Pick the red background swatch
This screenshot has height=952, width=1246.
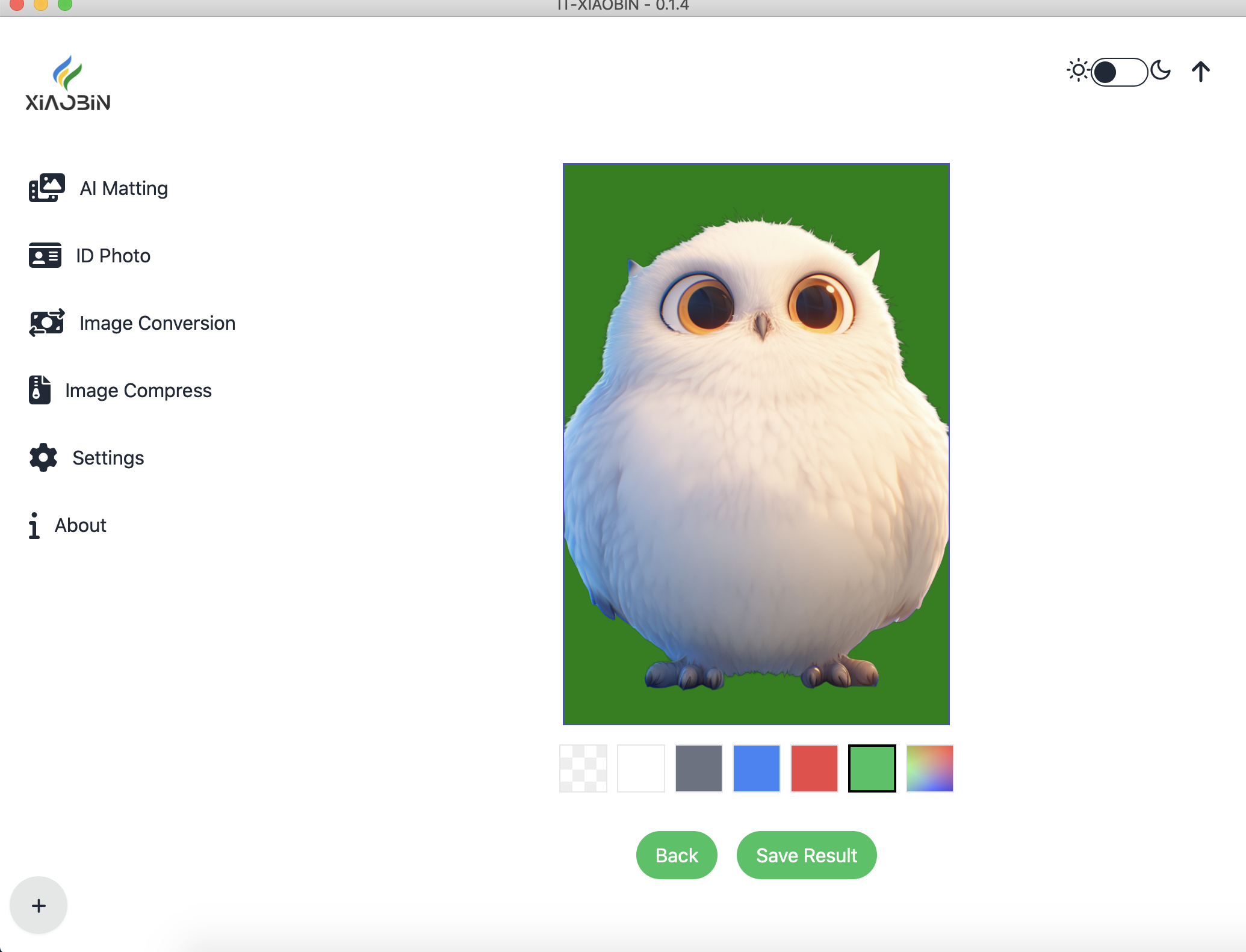tap(814, 768)
